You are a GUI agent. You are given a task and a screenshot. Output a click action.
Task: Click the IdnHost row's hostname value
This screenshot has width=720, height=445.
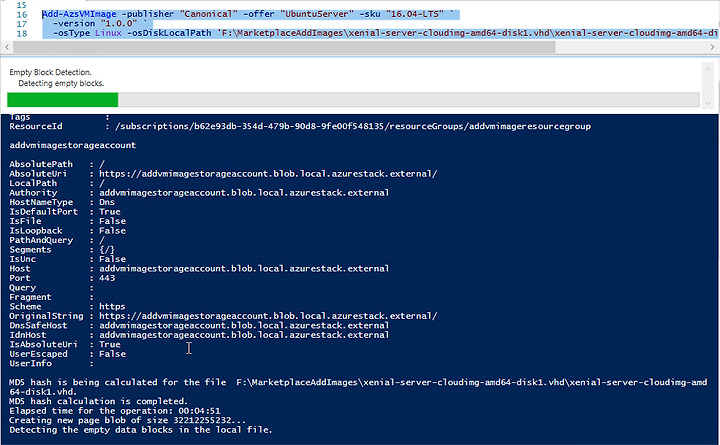click(244, 335)
